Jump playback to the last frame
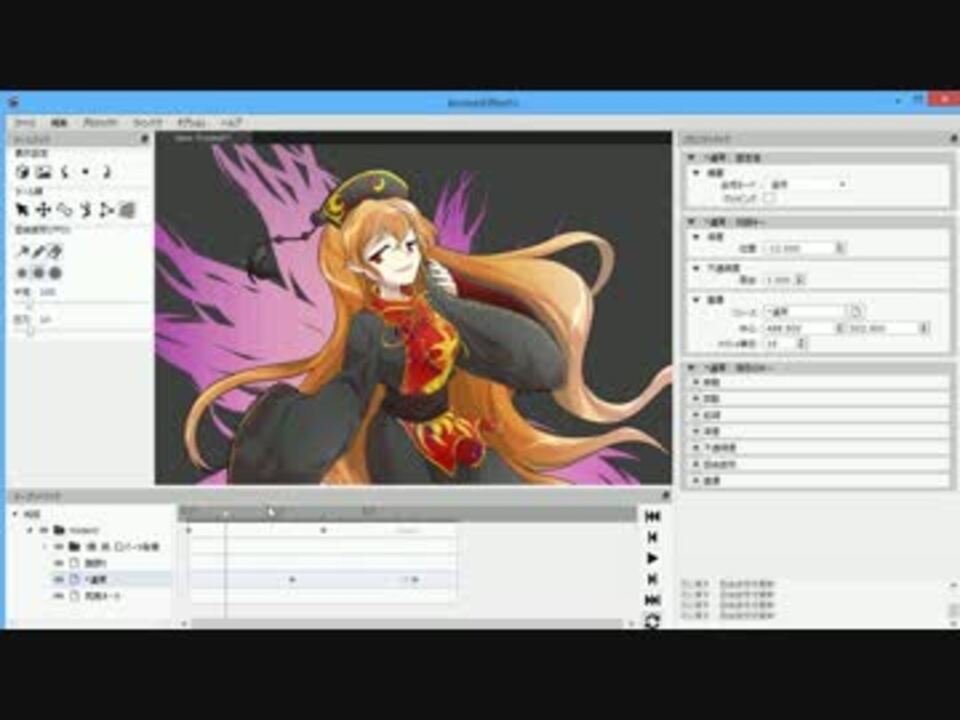 pyautogui.click(x=653, y=600)
